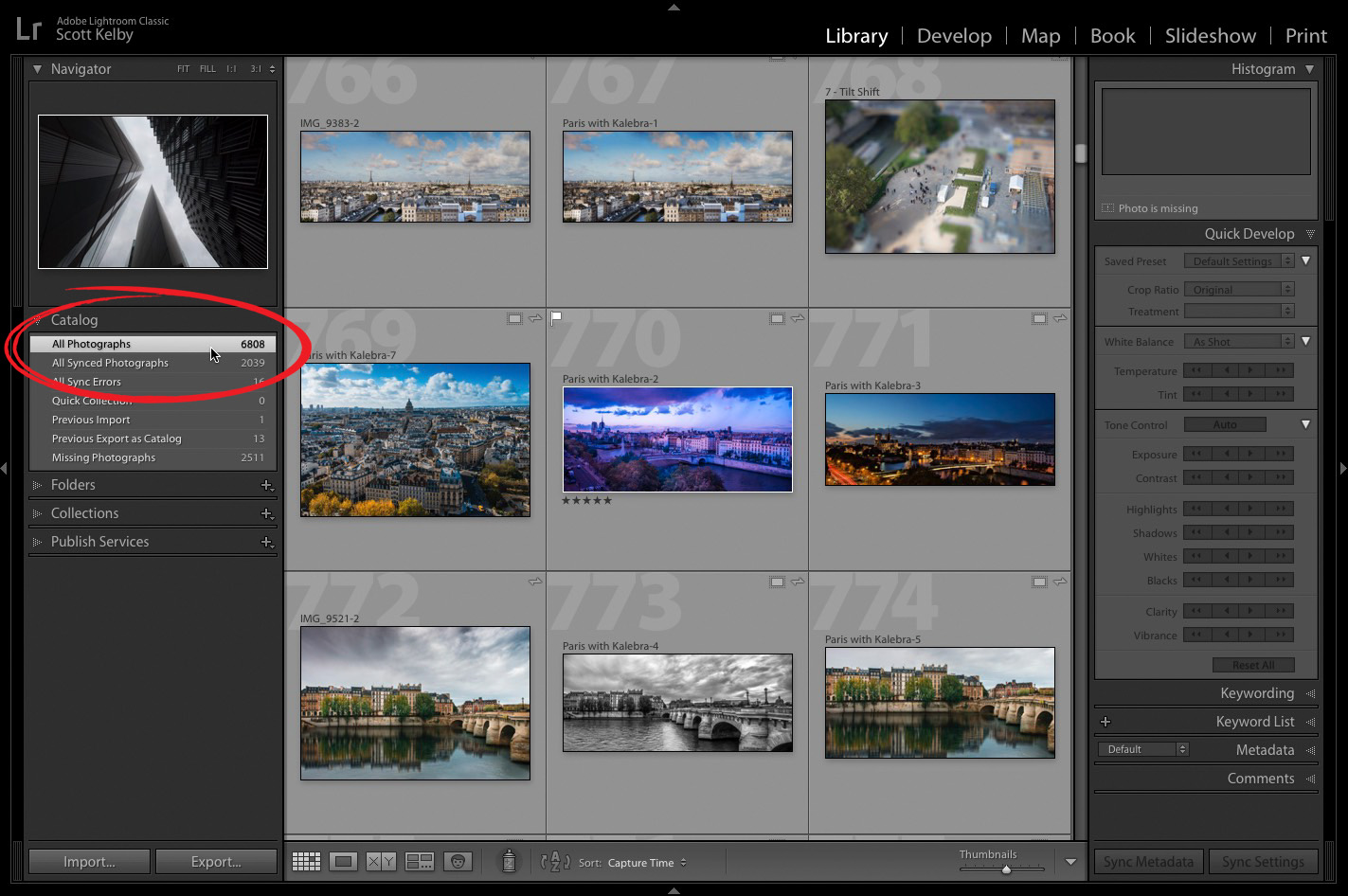Screen dimensions: 1348x896
Task: Open the Map module
Action: [1040, 35]
